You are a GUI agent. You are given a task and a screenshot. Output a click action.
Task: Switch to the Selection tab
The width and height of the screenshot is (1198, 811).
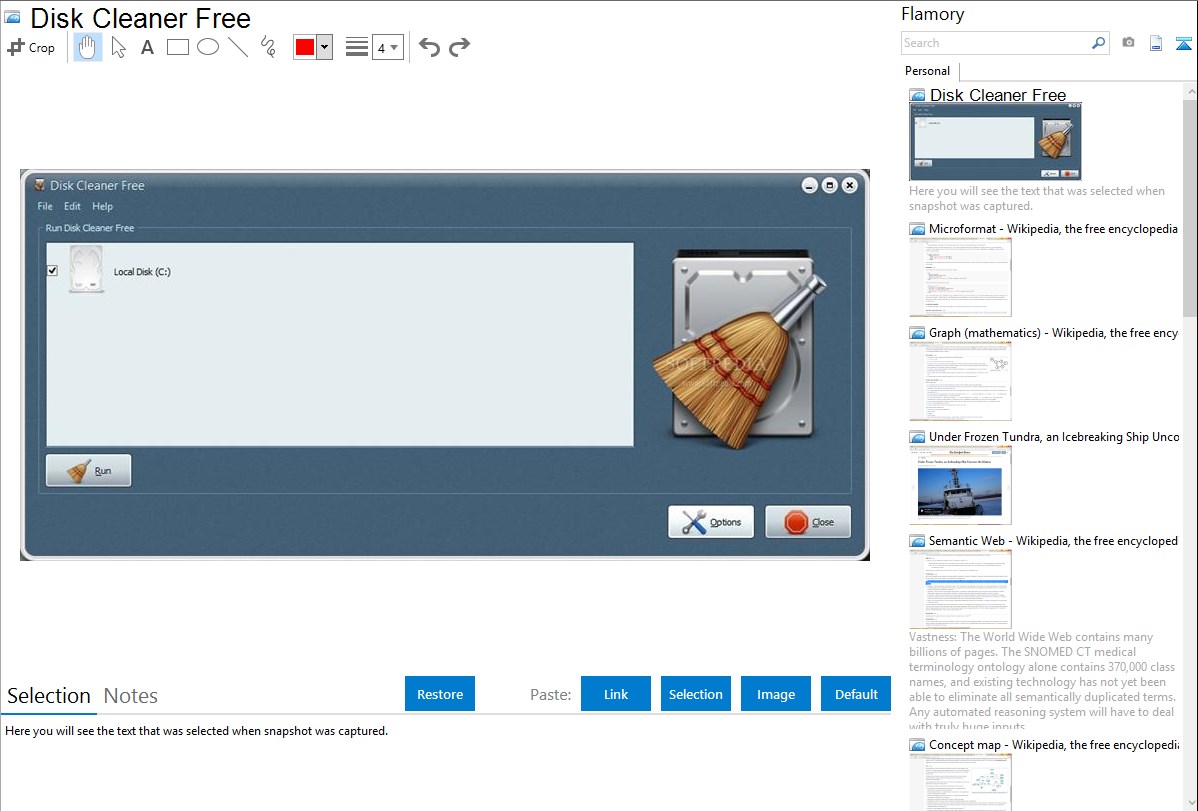pyautogui.click(x=49, y=696)
